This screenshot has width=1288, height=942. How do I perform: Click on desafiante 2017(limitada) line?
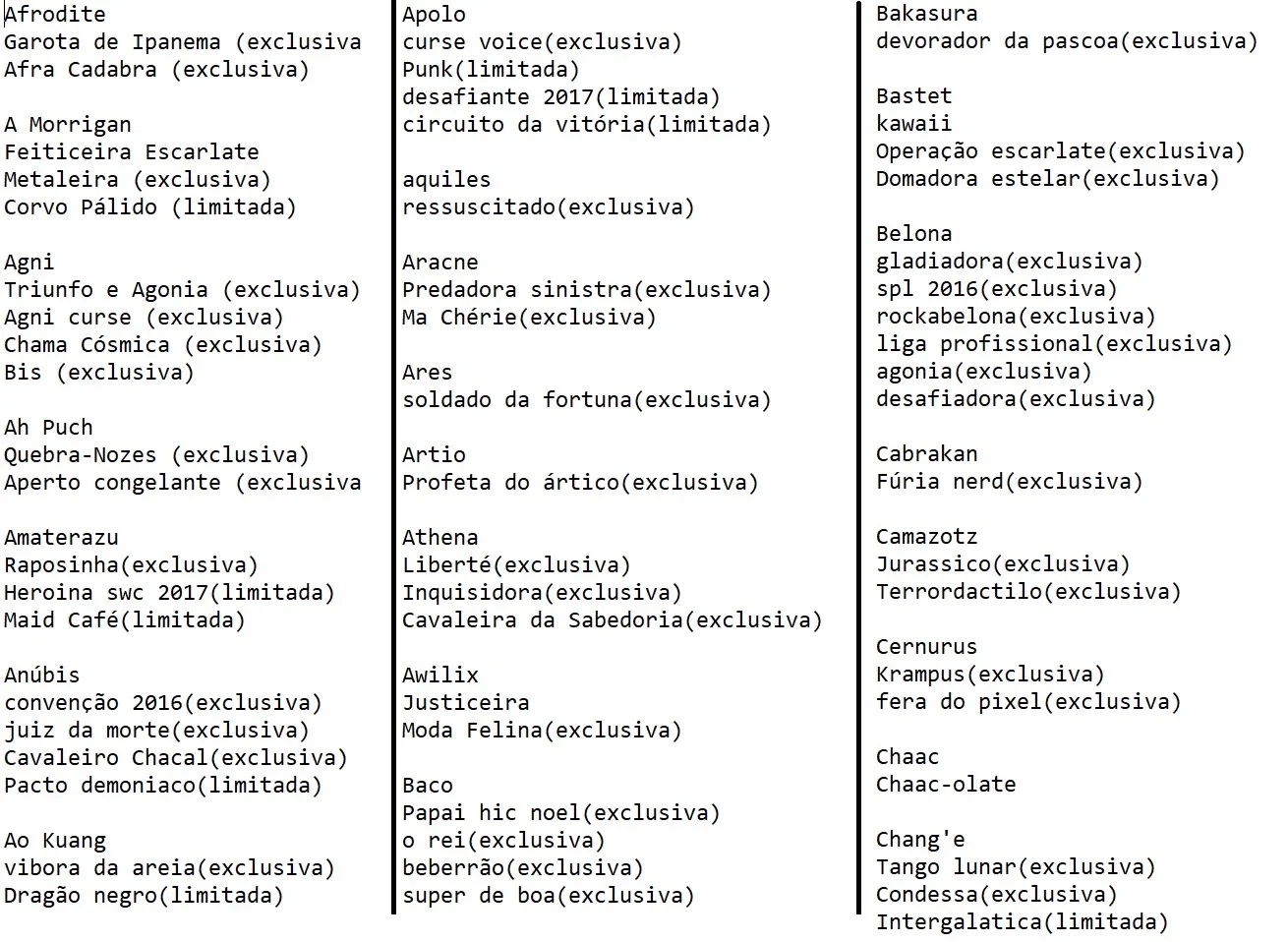coord(561,97)
